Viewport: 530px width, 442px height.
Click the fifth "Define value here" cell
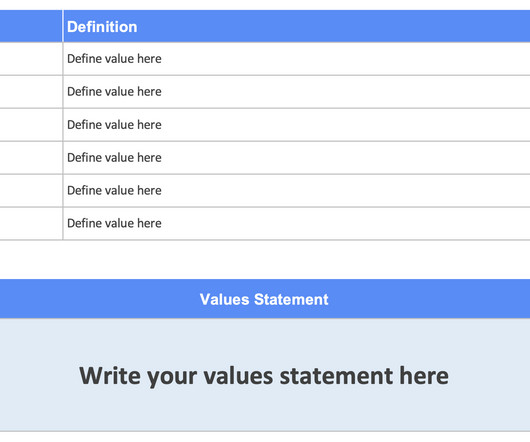click(x=296, y=190)
